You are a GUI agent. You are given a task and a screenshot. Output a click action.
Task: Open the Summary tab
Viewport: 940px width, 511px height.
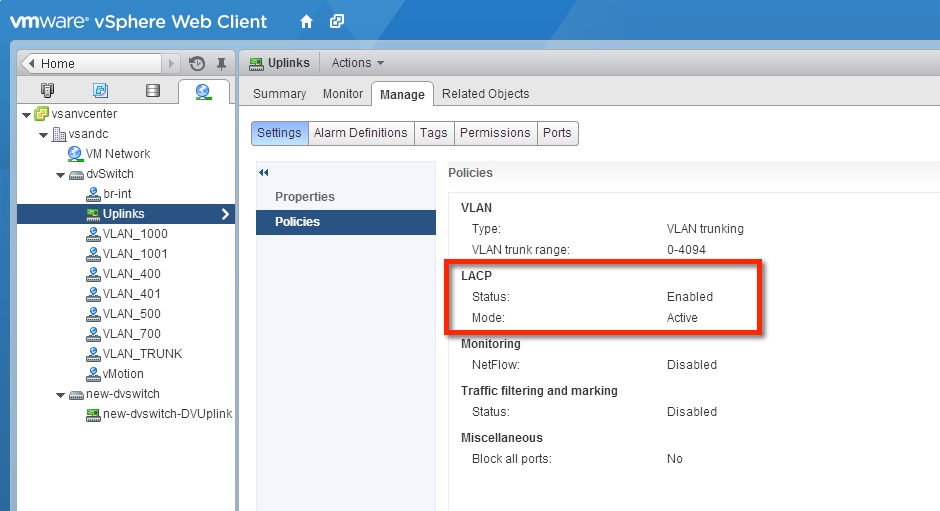click(x=279, y=94)
